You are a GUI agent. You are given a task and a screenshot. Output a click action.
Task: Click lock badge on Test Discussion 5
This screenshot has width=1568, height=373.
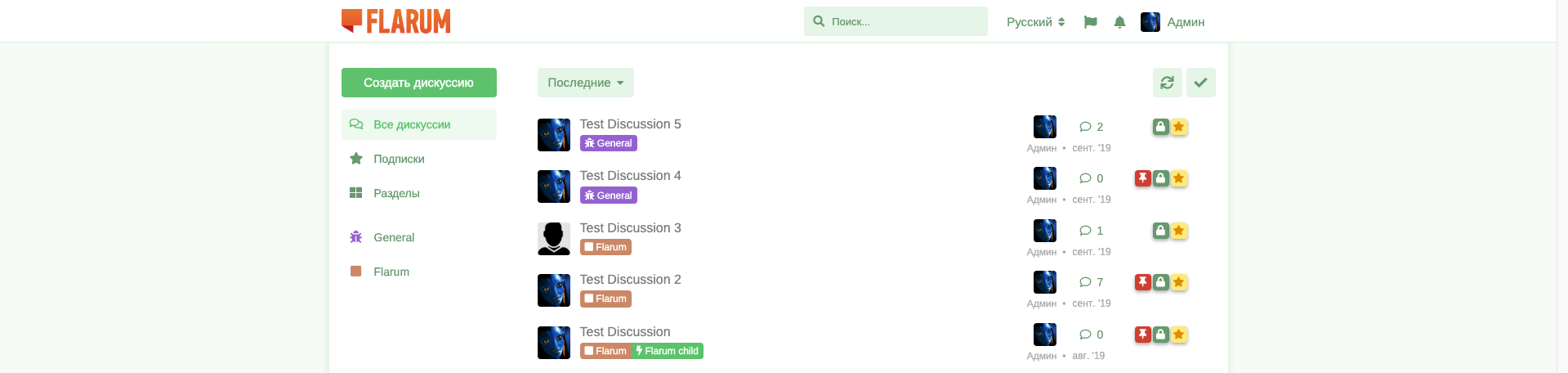[1160, 127]
